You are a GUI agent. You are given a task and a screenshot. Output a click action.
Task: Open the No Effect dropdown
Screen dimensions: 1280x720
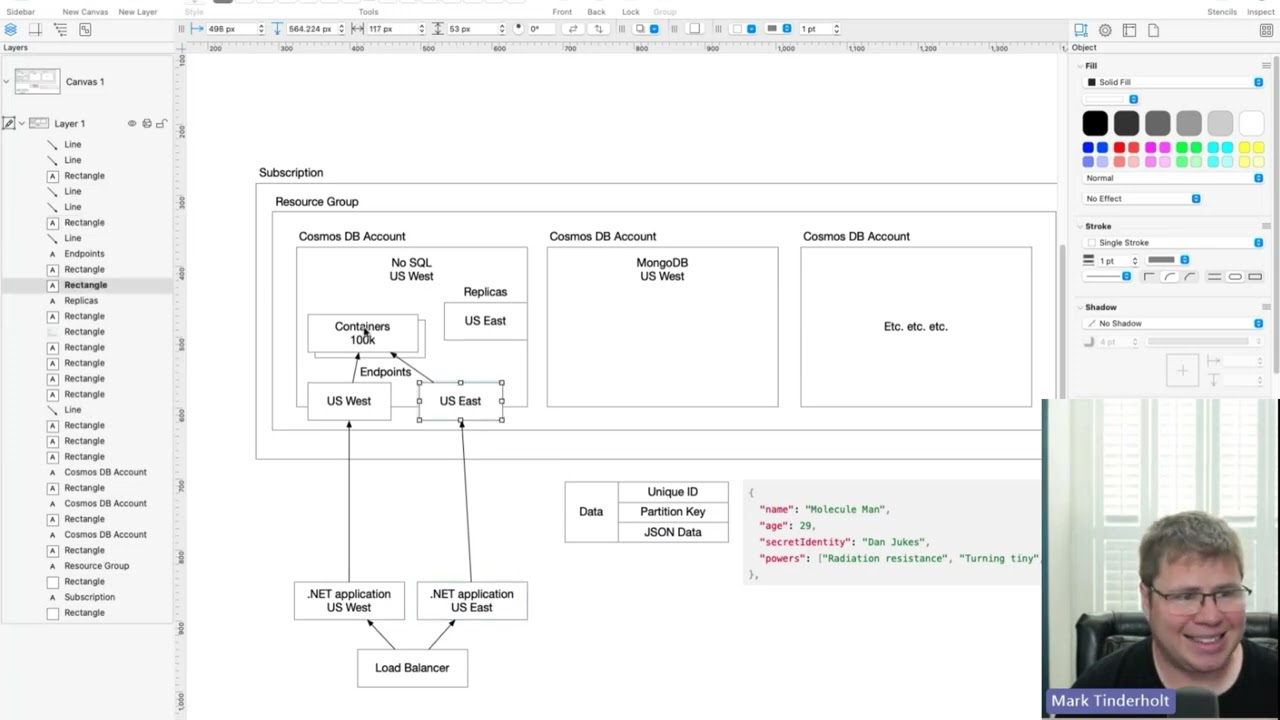click(1142, 199)
